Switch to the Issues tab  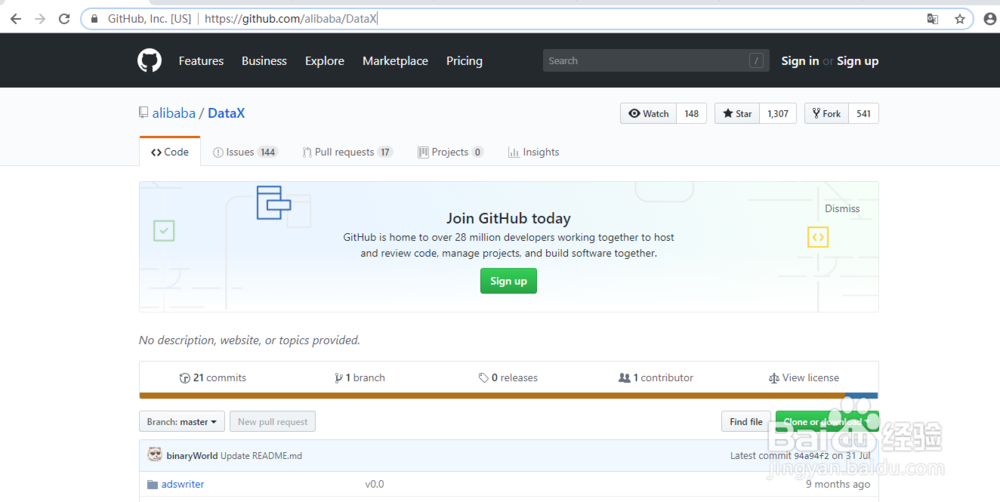[x=246, y=152]
